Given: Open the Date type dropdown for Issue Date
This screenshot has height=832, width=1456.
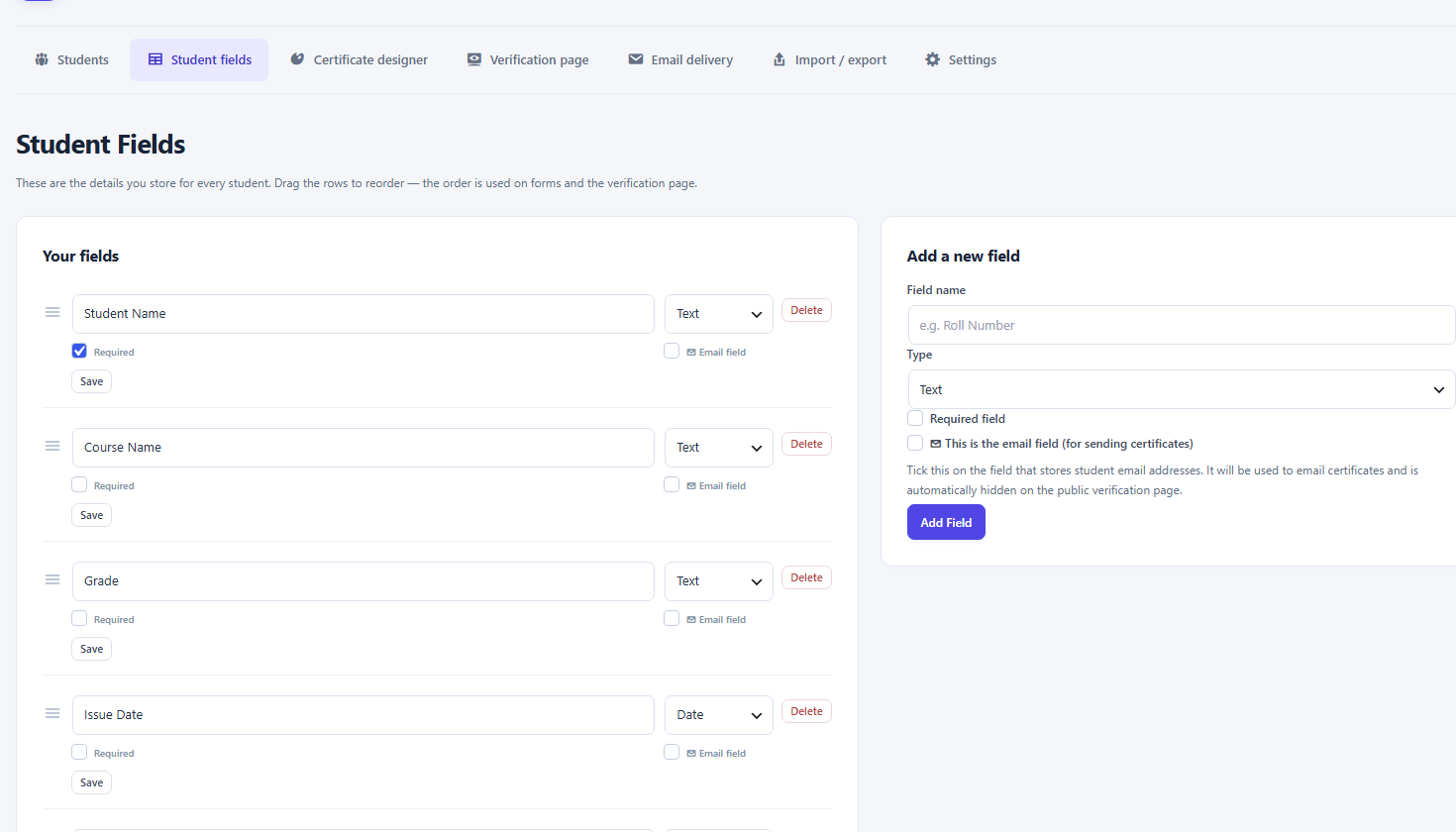Looking at the screenshot, I should point(719,715).
